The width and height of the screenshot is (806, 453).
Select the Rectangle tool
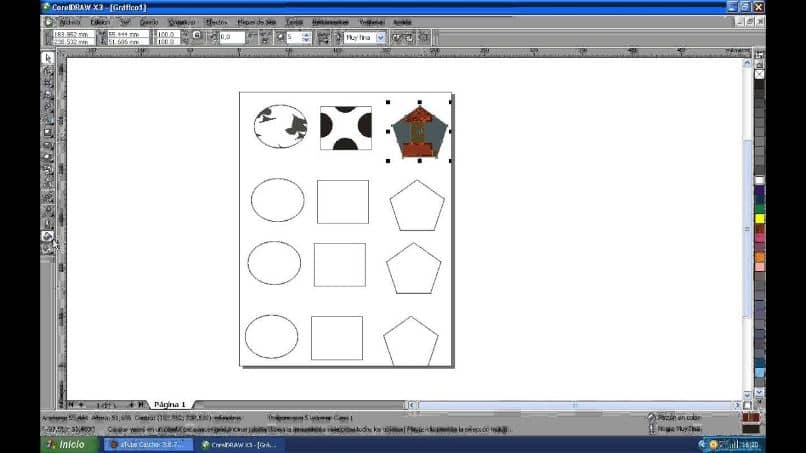(48, 133)
